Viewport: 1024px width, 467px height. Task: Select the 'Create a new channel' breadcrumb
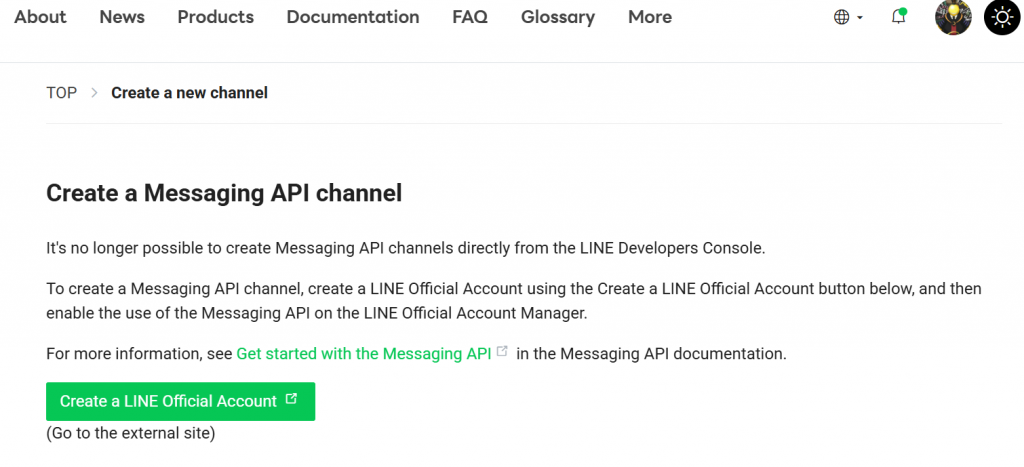pyautogui.click(x=189, y=93)
